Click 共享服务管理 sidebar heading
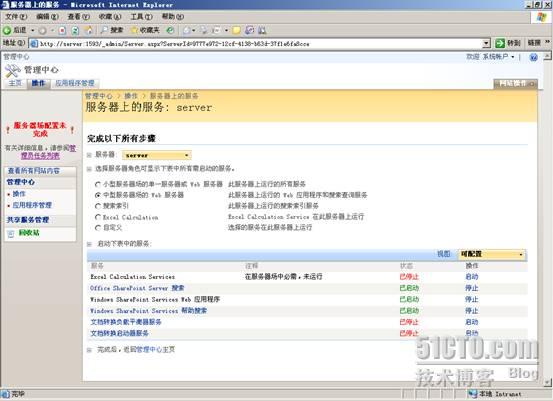This screenshot has height=401, width=553. tap(28, 220)
